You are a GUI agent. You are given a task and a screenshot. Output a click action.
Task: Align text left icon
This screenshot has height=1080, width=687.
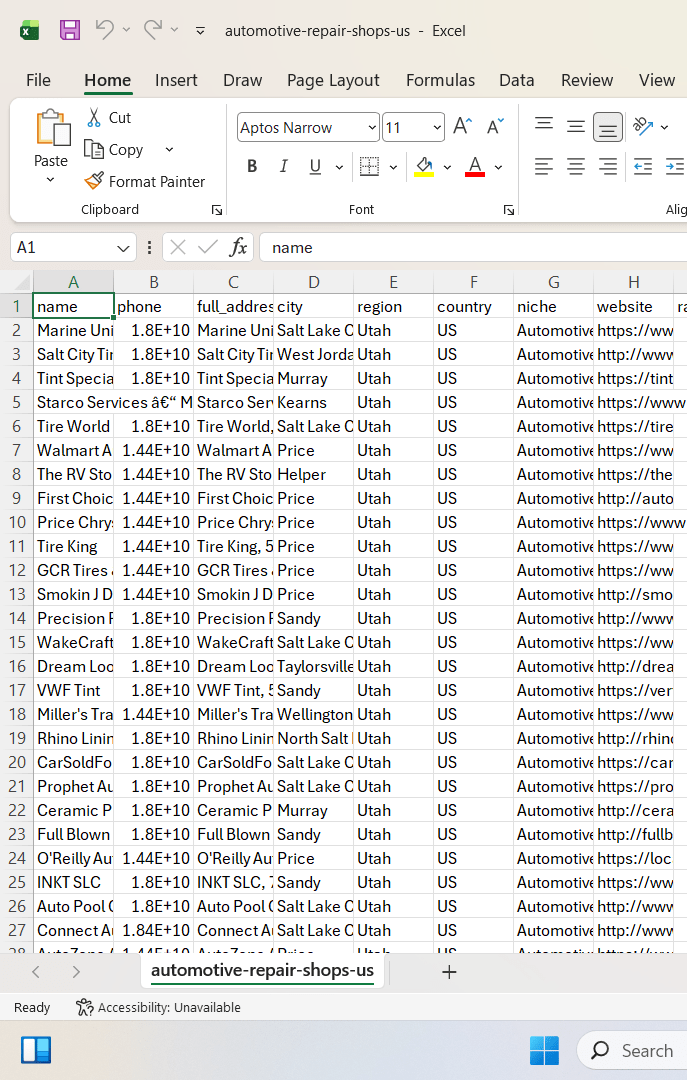point(544,167)
